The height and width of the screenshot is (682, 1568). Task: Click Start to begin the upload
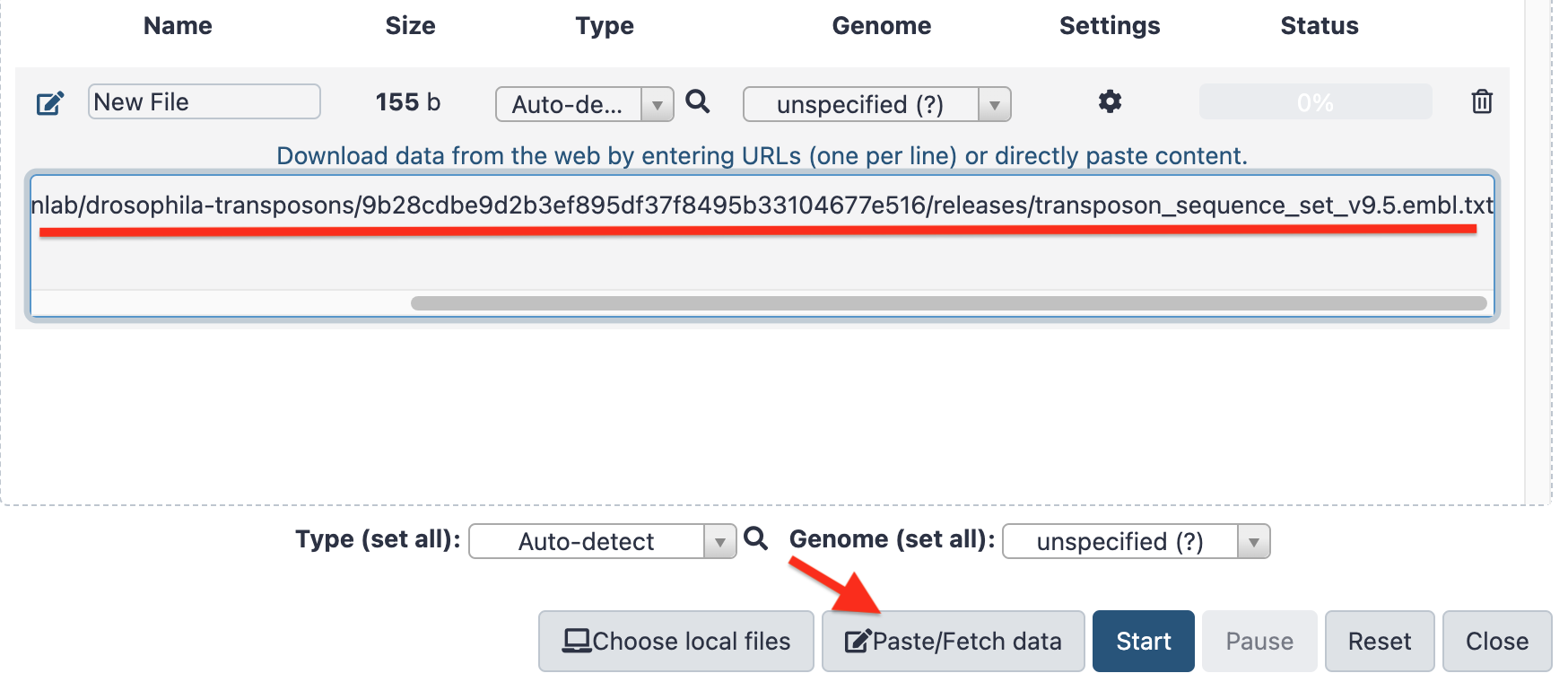tap(1143, 641)
